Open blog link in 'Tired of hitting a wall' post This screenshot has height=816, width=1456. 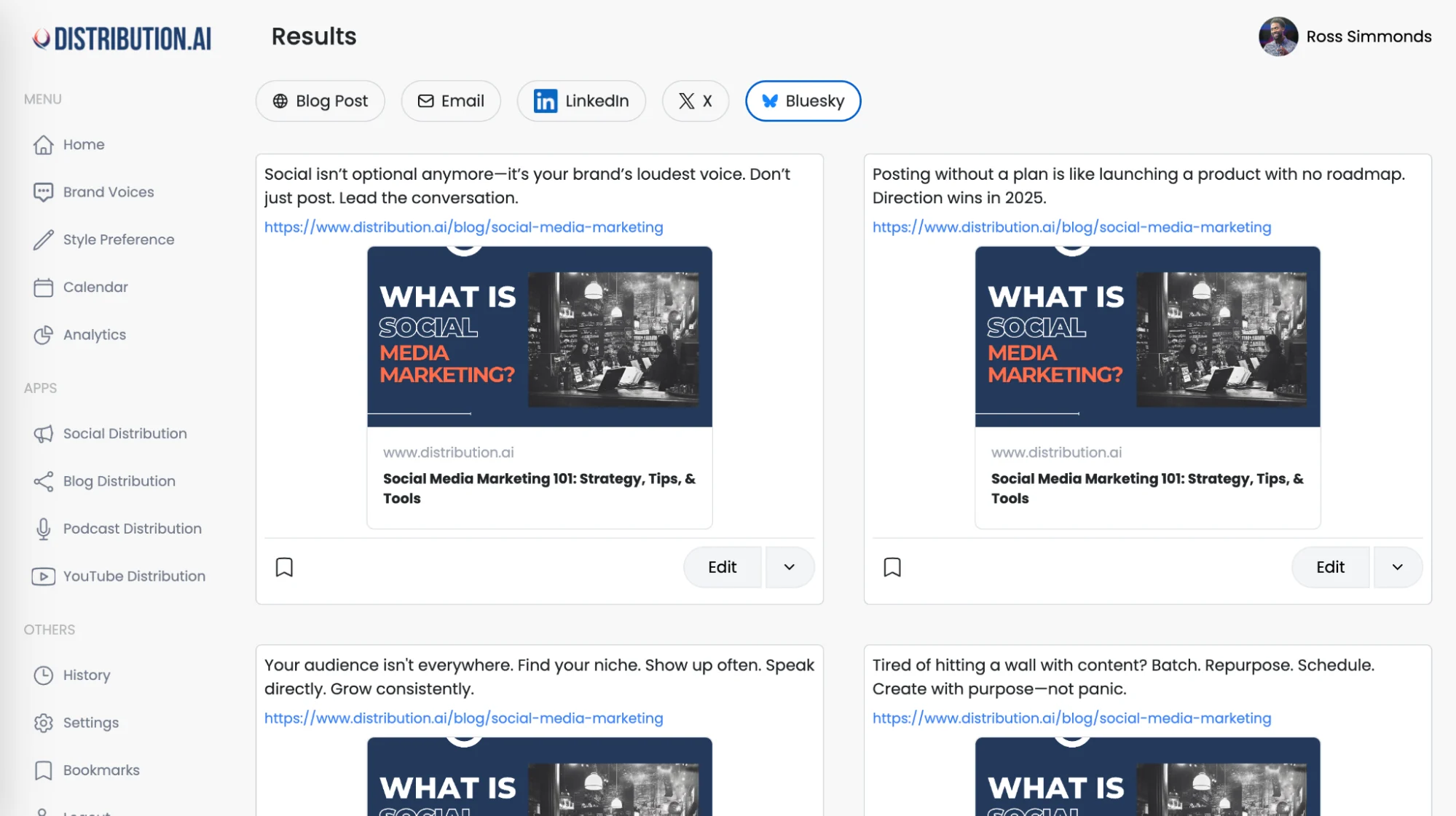click(x=1072, y=718)
